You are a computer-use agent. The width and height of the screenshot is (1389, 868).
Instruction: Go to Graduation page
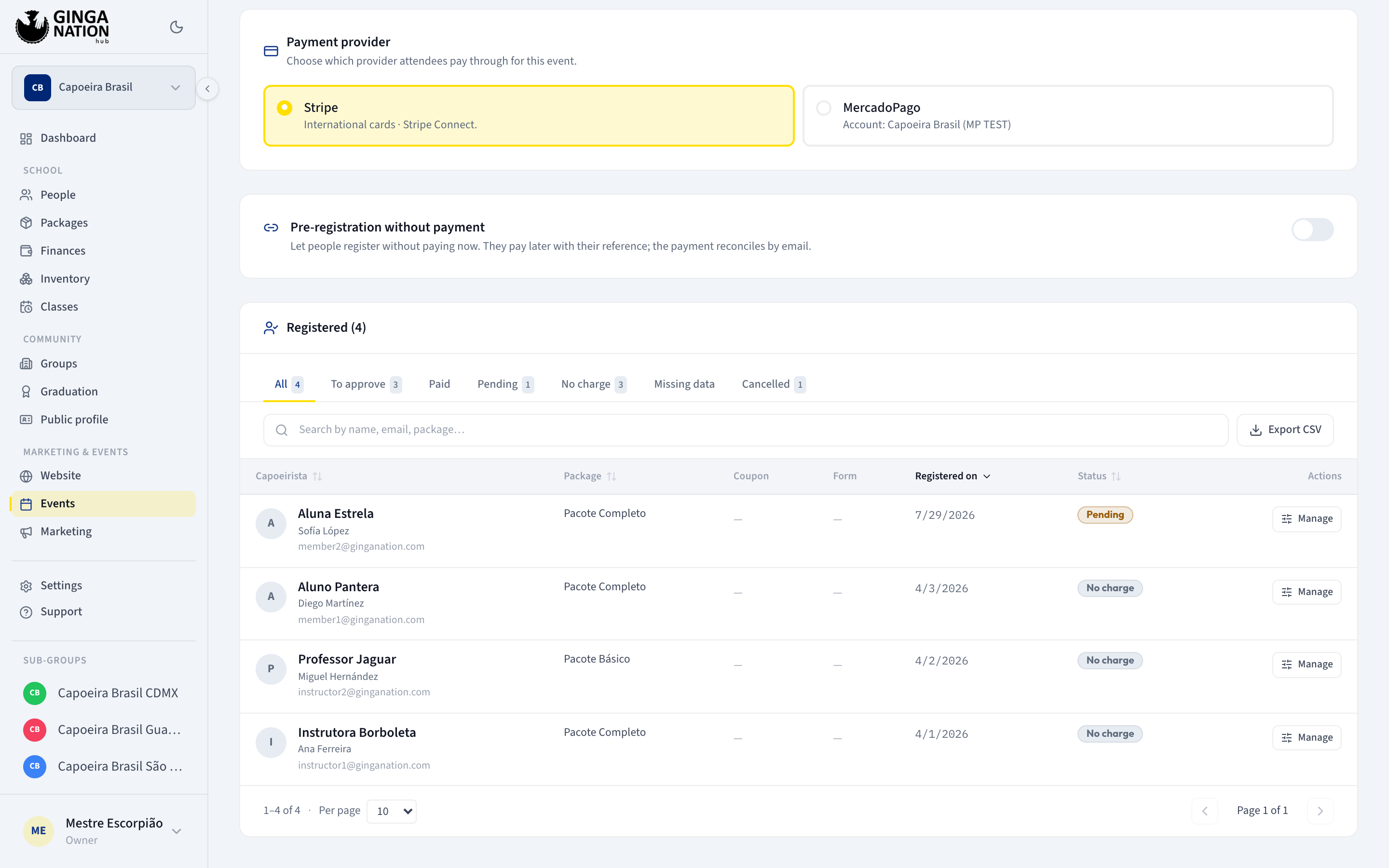[x=103, y=392]
